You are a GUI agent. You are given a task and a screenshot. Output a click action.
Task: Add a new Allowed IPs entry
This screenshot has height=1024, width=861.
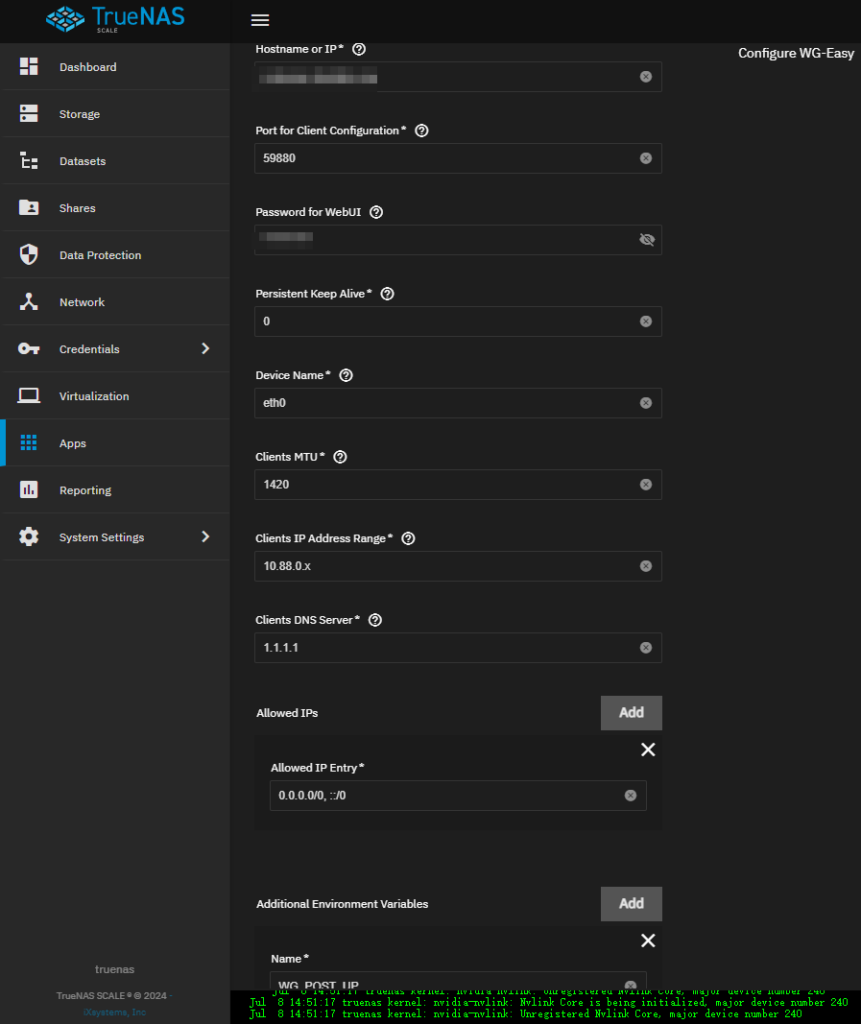coord(631,712)
